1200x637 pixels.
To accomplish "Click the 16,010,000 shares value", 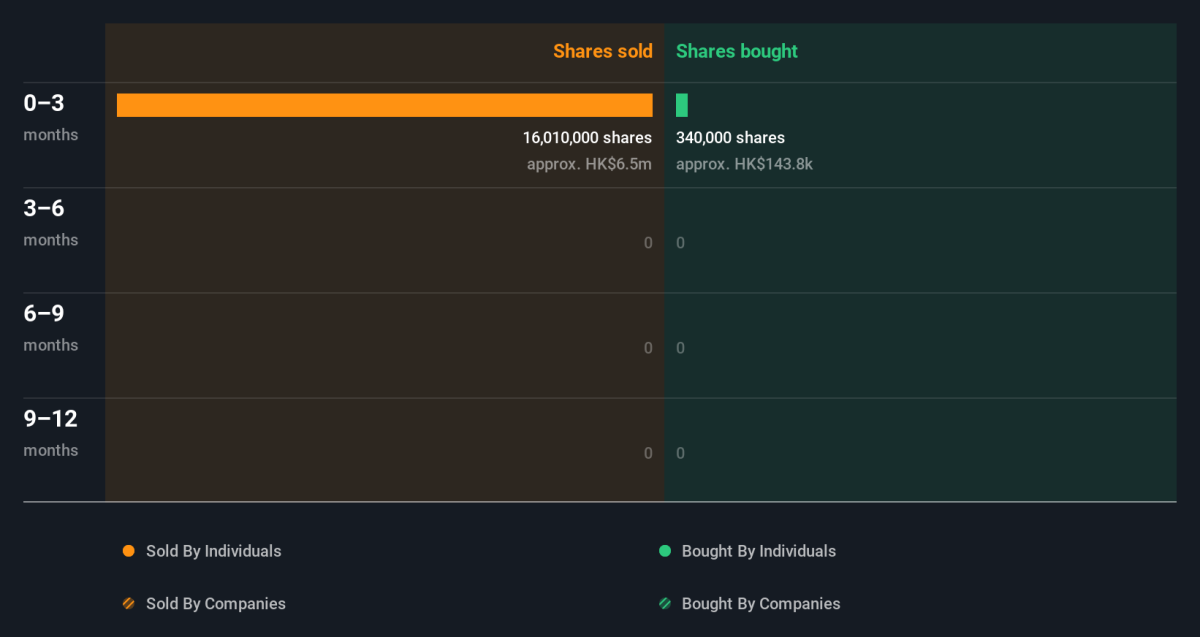I will click(587, 138).
